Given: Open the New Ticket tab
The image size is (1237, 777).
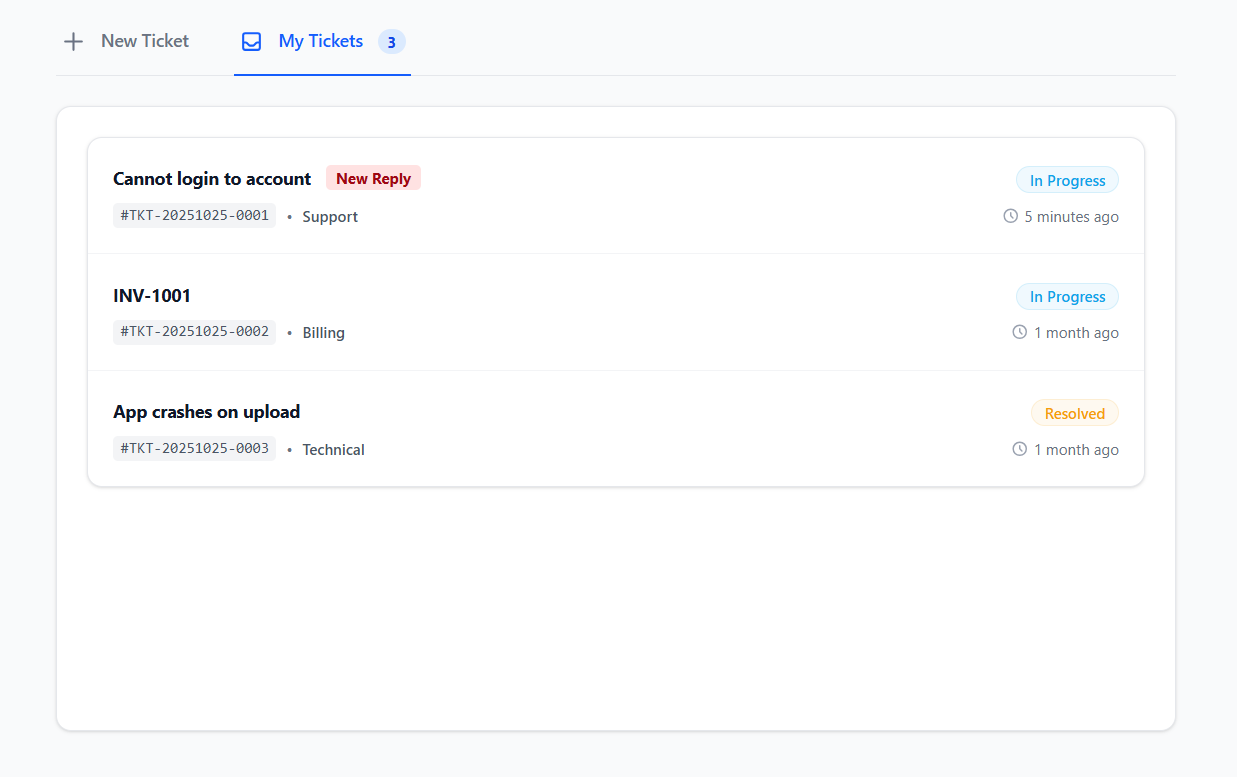Looking at the screenshot, I should click(x=144, y=41).
